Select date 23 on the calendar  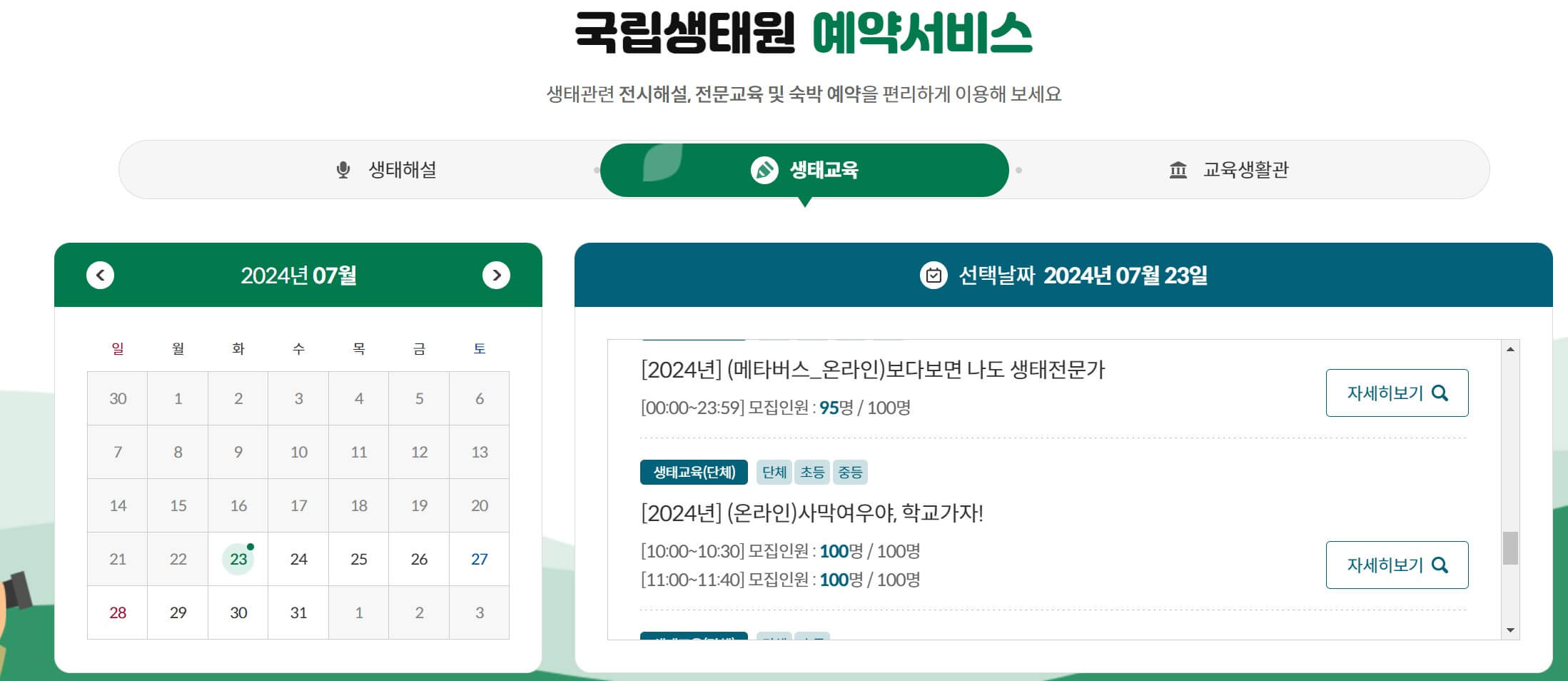point(238,559)
